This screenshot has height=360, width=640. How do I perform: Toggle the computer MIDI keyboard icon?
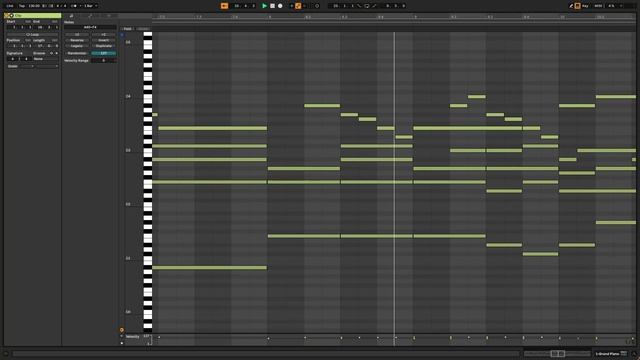(578, 6)
